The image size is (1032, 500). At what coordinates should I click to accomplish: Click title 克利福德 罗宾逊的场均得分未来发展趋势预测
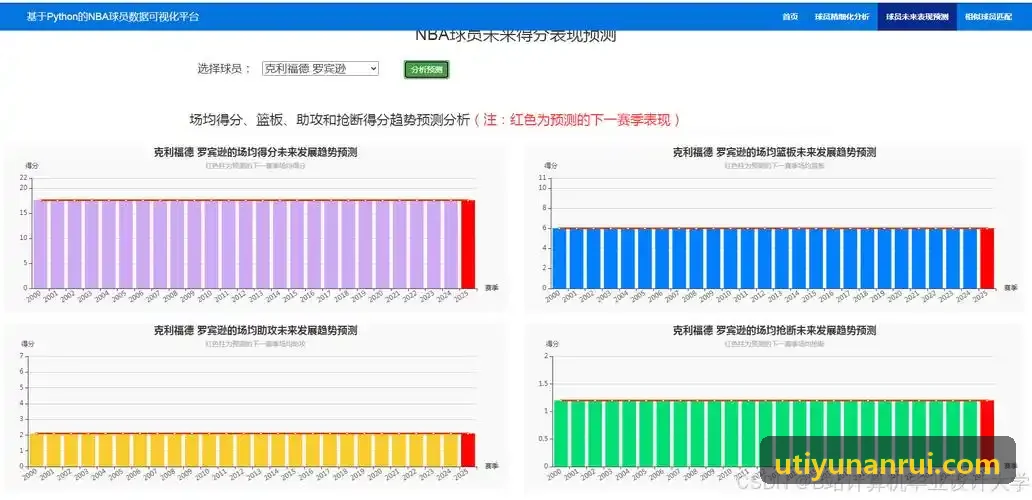pos(255,153)
